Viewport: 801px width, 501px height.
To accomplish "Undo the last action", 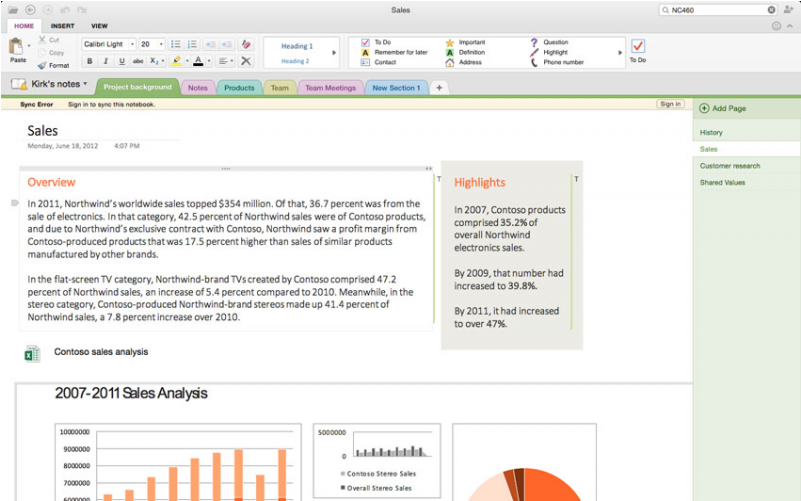I will click(65, 10).
